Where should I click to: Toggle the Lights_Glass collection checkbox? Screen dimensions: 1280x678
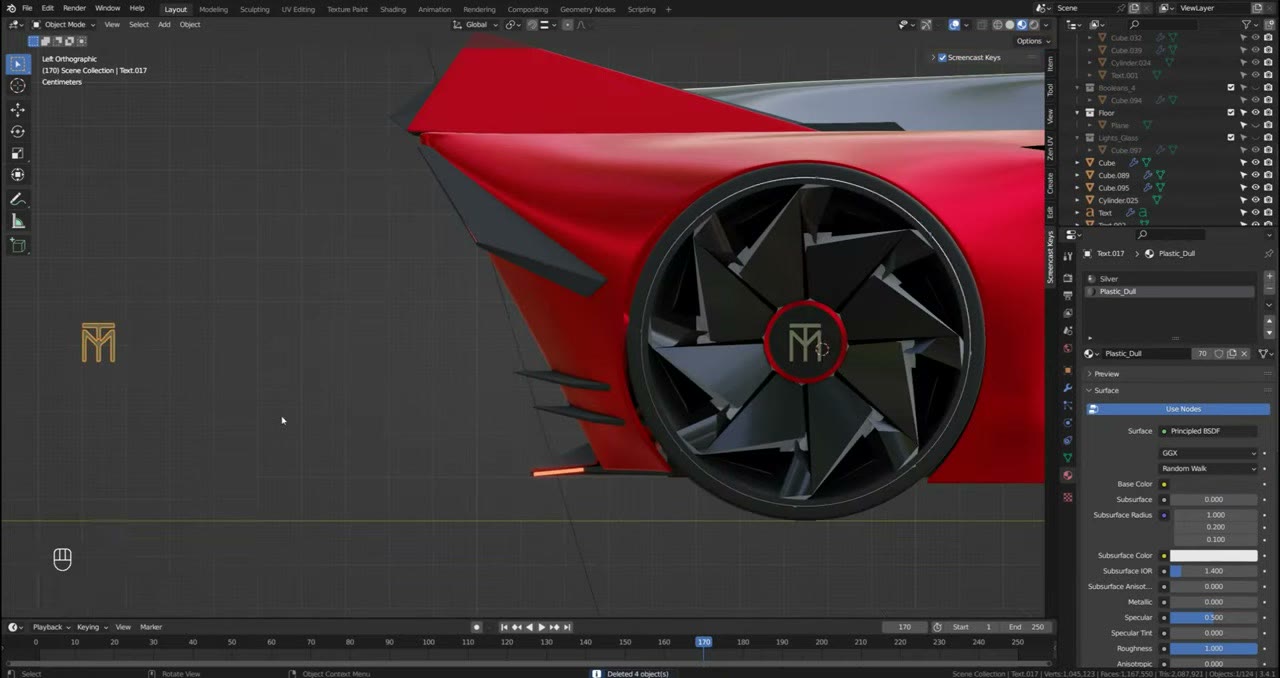click(1231, 137)
